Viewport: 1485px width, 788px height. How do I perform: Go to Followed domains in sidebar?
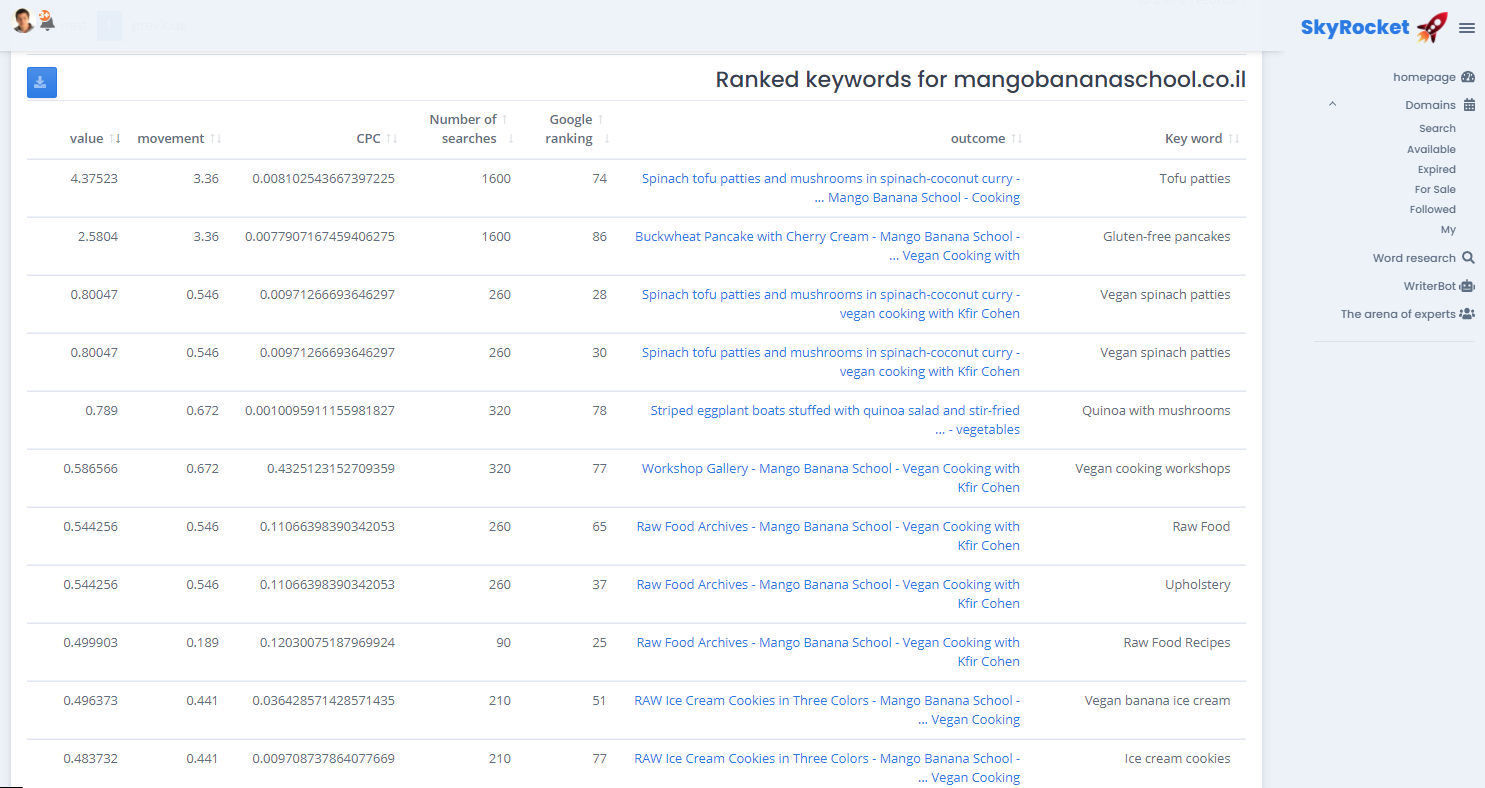tap(1432, 210)
